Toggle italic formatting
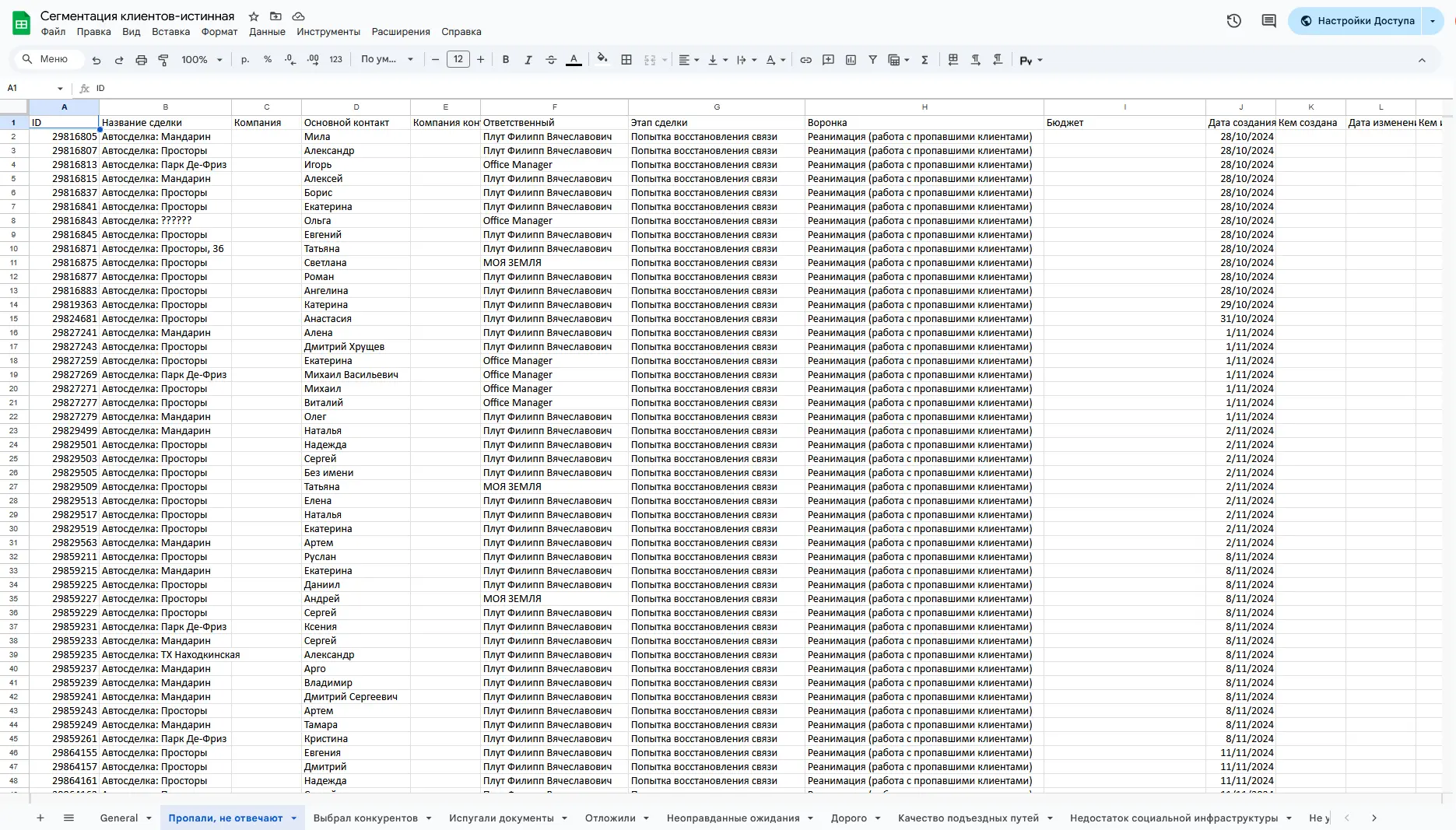 pyautogui.click(x=528, y=60)
